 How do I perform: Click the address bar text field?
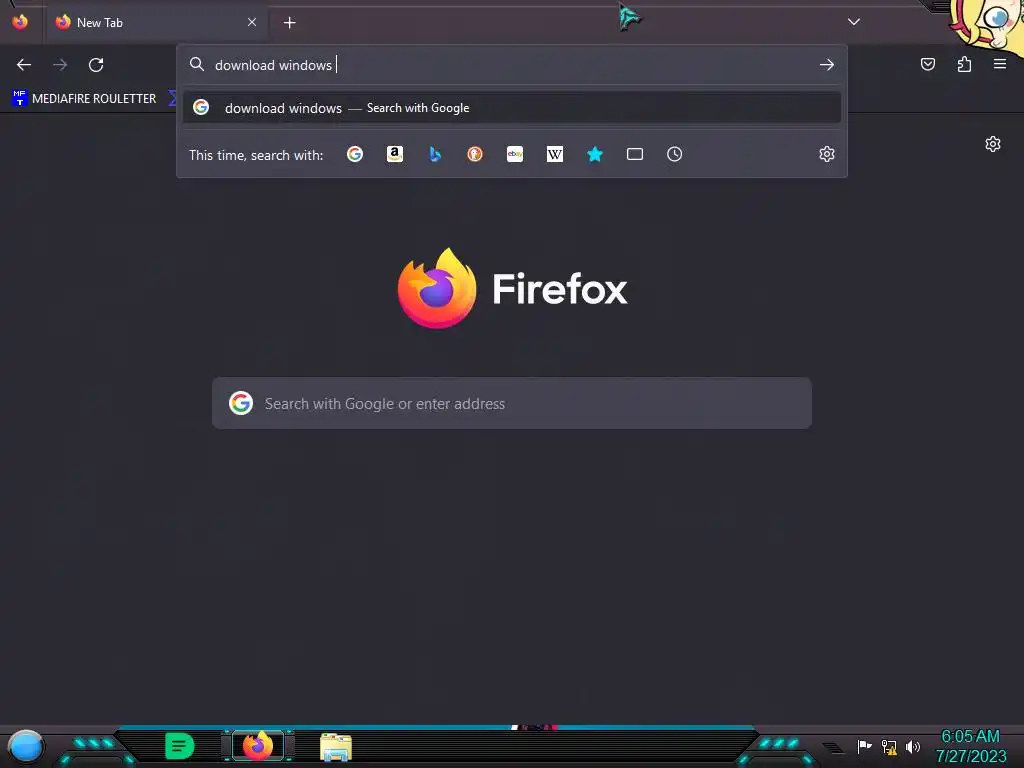click(x=513, y=65)
